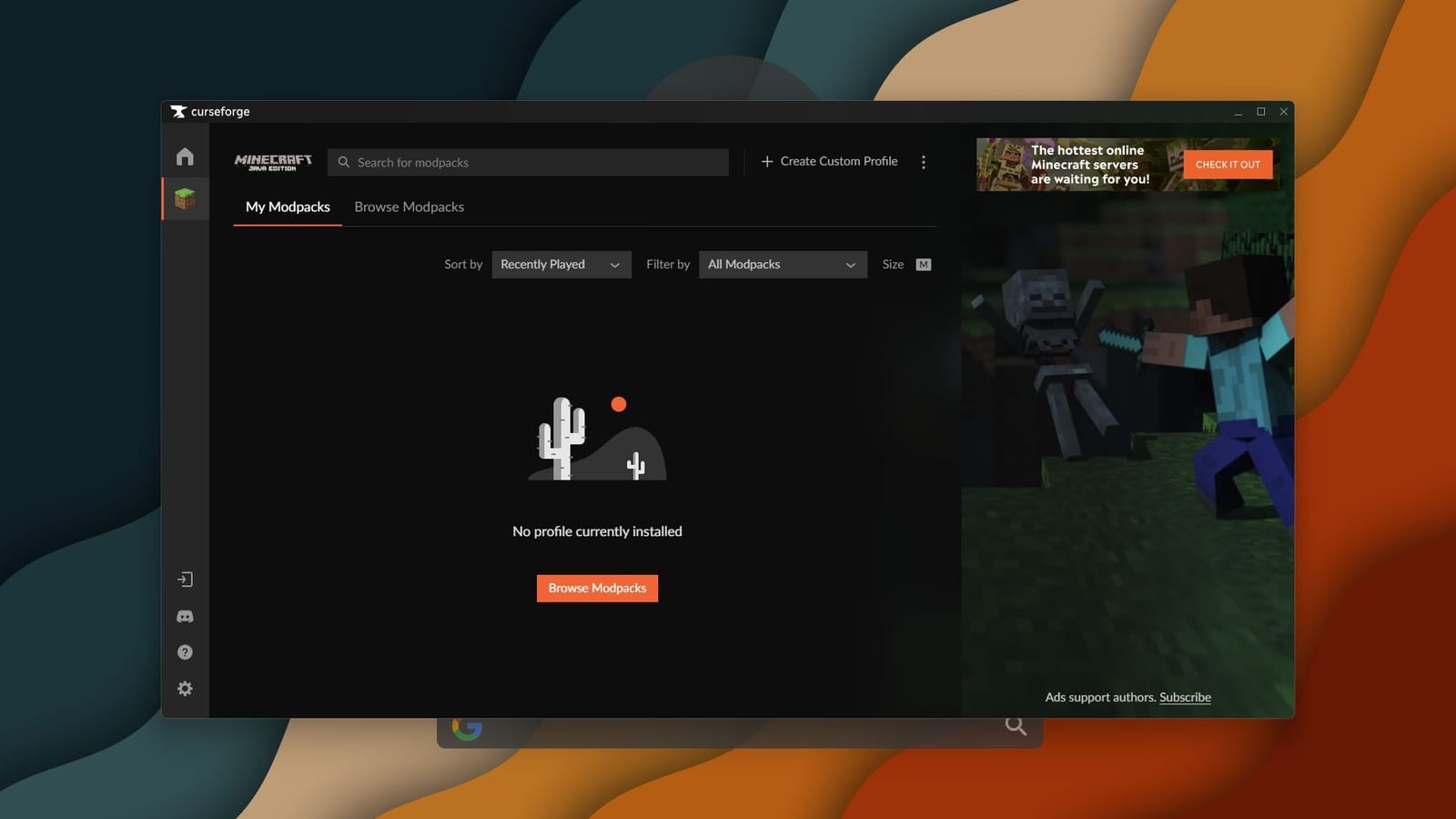The height and width of the screenshot is (819, 1456).
Task: Open the help question mark icon
Action: (185, 652)
